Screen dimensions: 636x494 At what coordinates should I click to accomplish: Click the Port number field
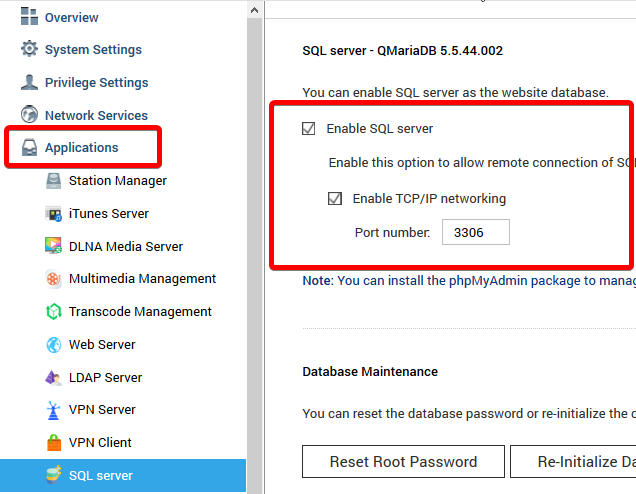476,232
